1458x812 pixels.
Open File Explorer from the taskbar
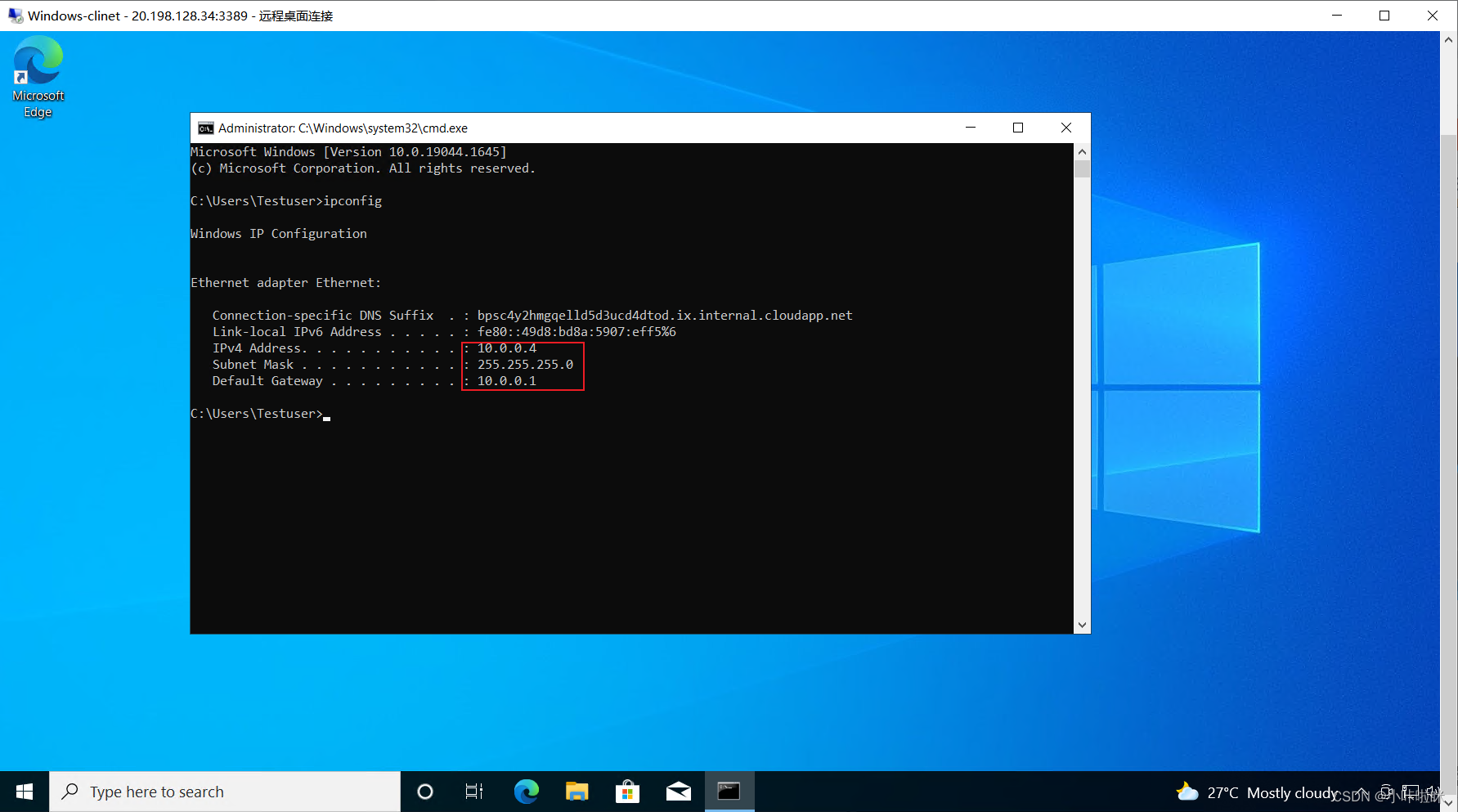(x=577, y=792)
